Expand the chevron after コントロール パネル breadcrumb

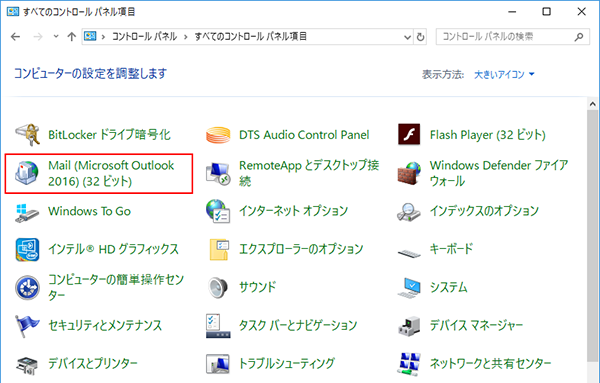[186, 37]
